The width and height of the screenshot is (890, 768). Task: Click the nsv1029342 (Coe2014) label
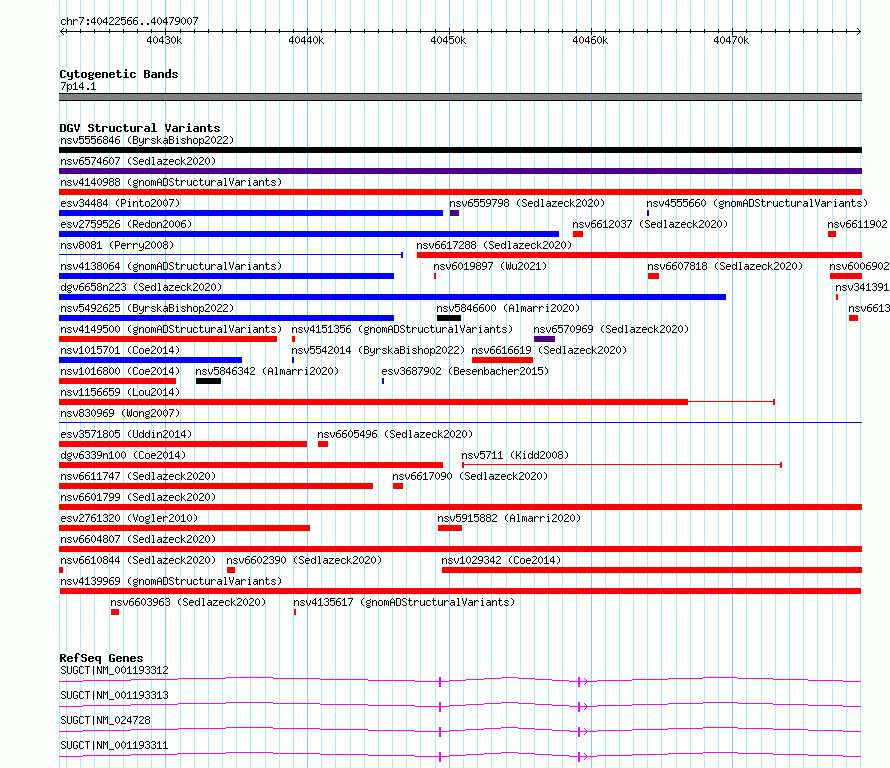point(501,560)
